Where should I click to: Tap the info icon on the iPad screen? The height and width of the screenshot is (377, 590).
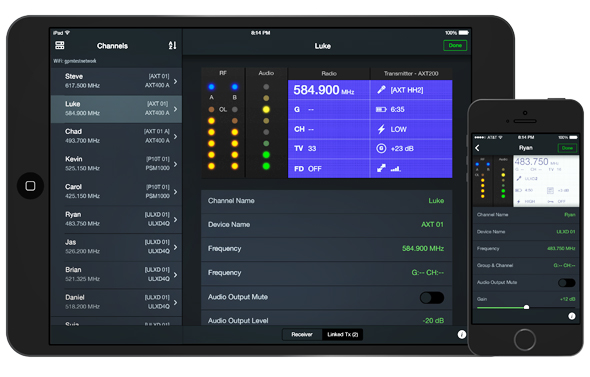click(x=462, y=334)
